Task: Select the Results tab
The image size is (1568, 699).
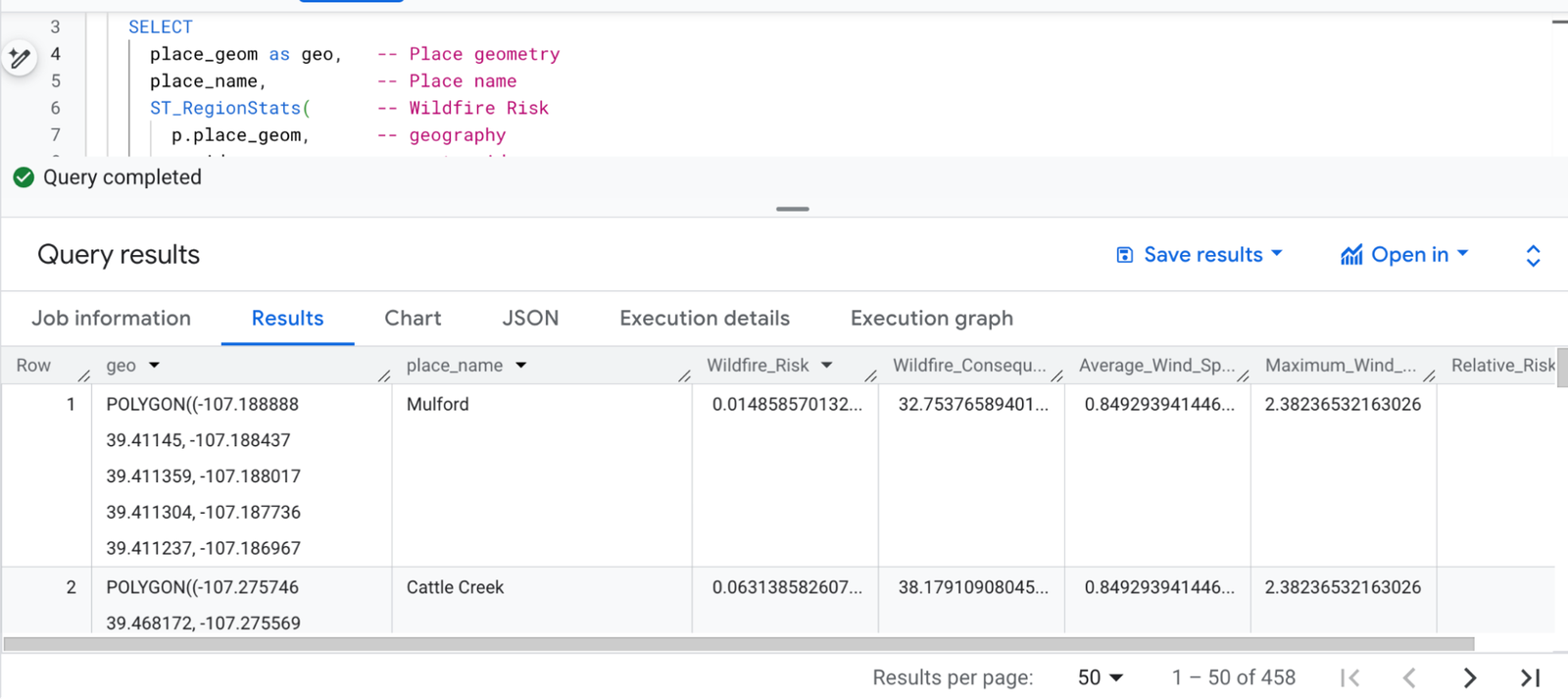Action: (287, 319)
